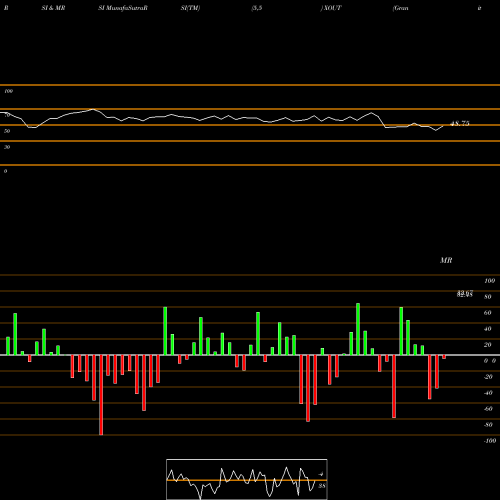Image resolution: width=500 pixels, height=500 pixels.
Task: Click the MR axis label -20
Action: (x=488, y=377)
